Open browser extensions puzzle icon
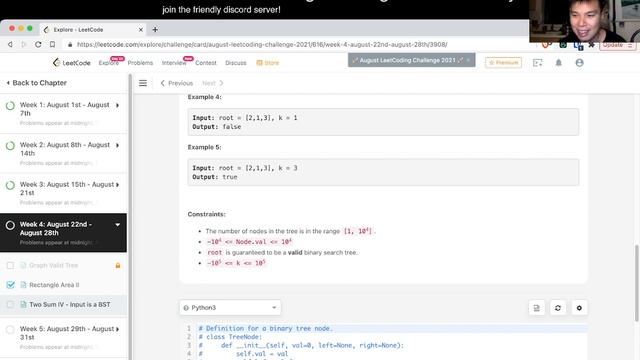 591,44
